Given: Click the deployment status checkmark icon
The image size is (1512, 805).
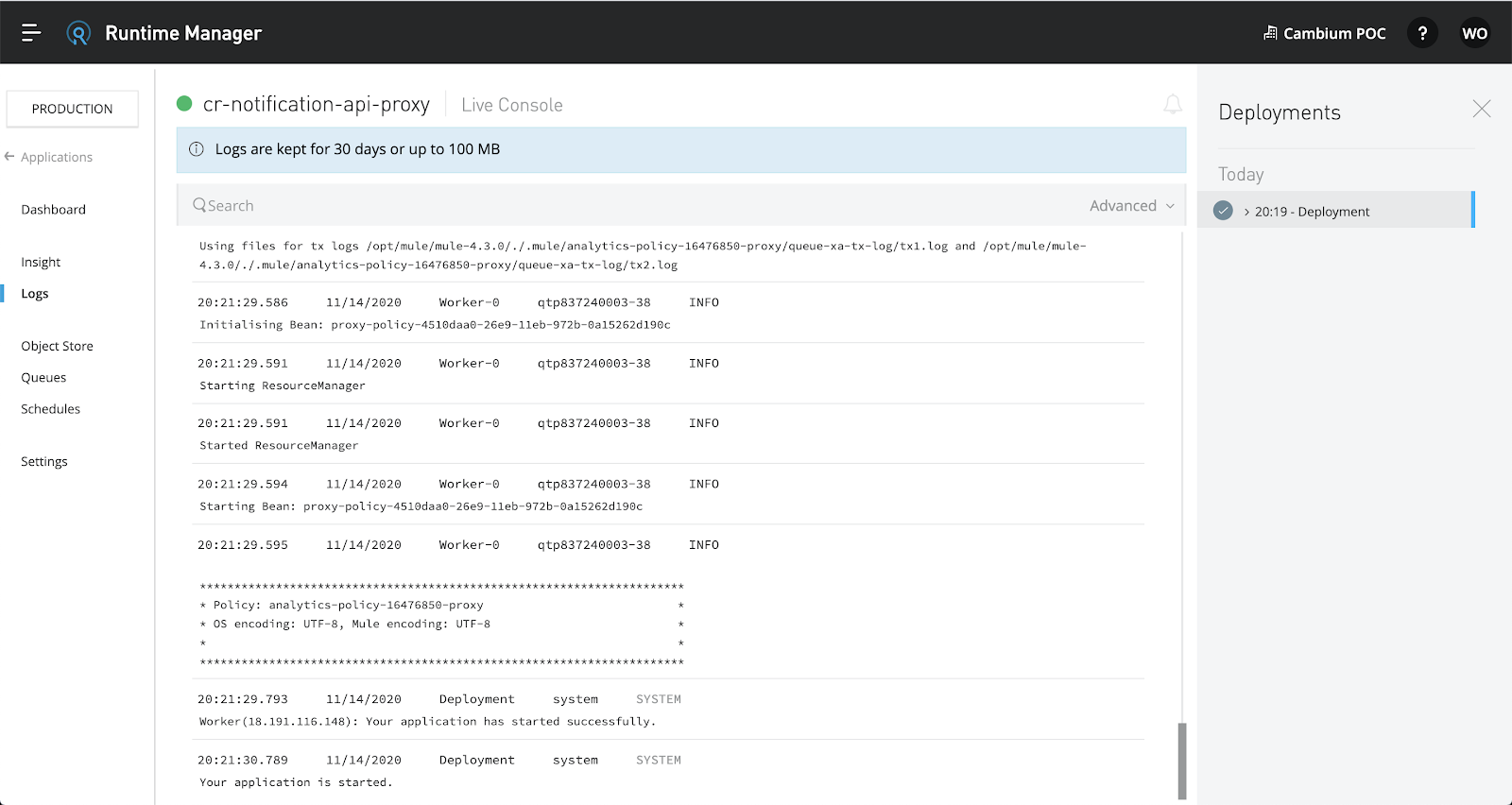Looking at the screenshot, I should point(1223,211).
